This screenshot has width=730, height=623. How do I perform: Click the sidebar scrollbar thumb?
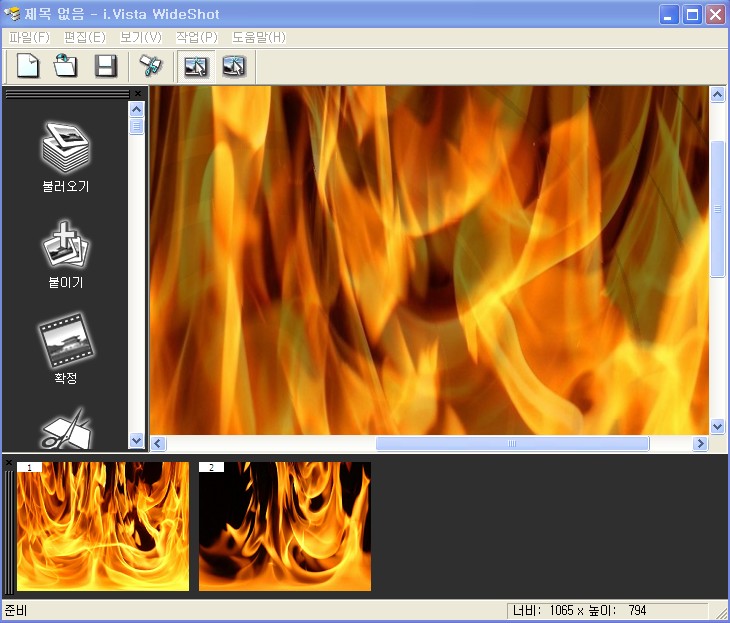pos(136,126)
